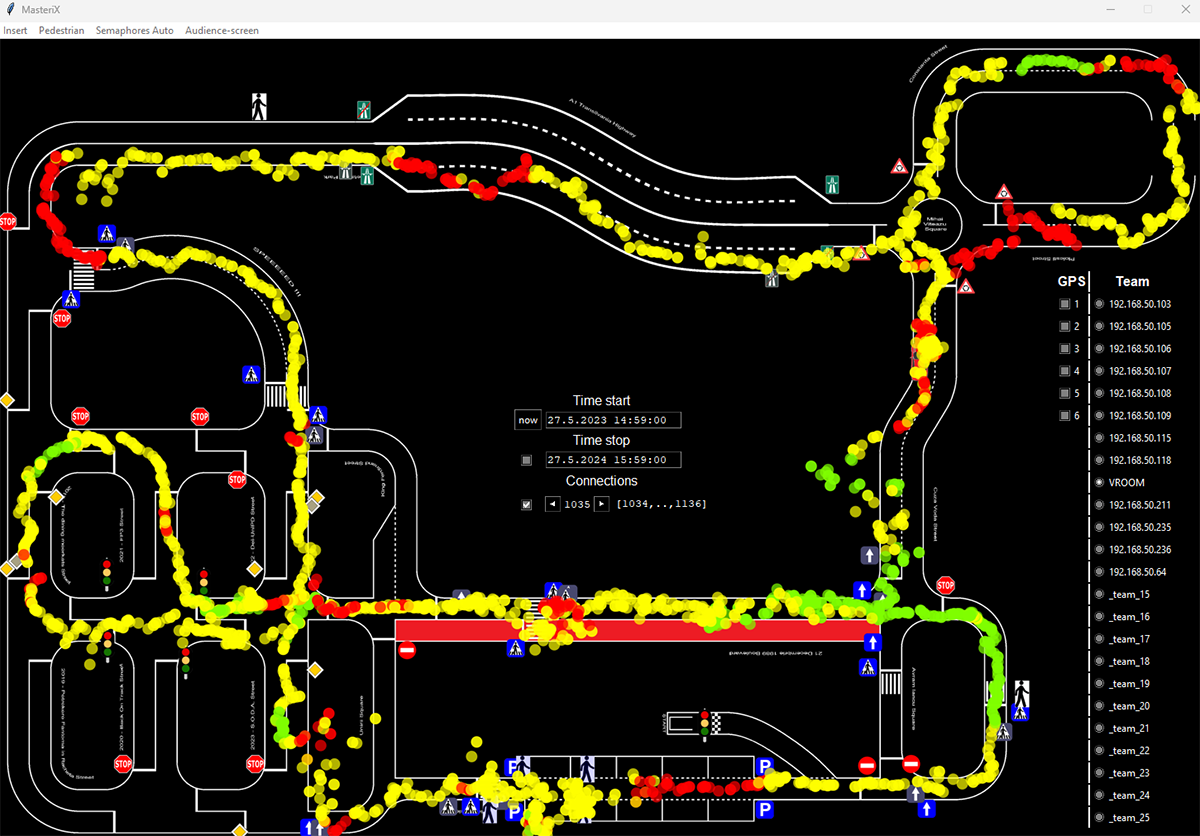Click the MasteriX feather icon in title bar
The width and height of the screenshot is (1200, 836).
[x=10, y=9]
